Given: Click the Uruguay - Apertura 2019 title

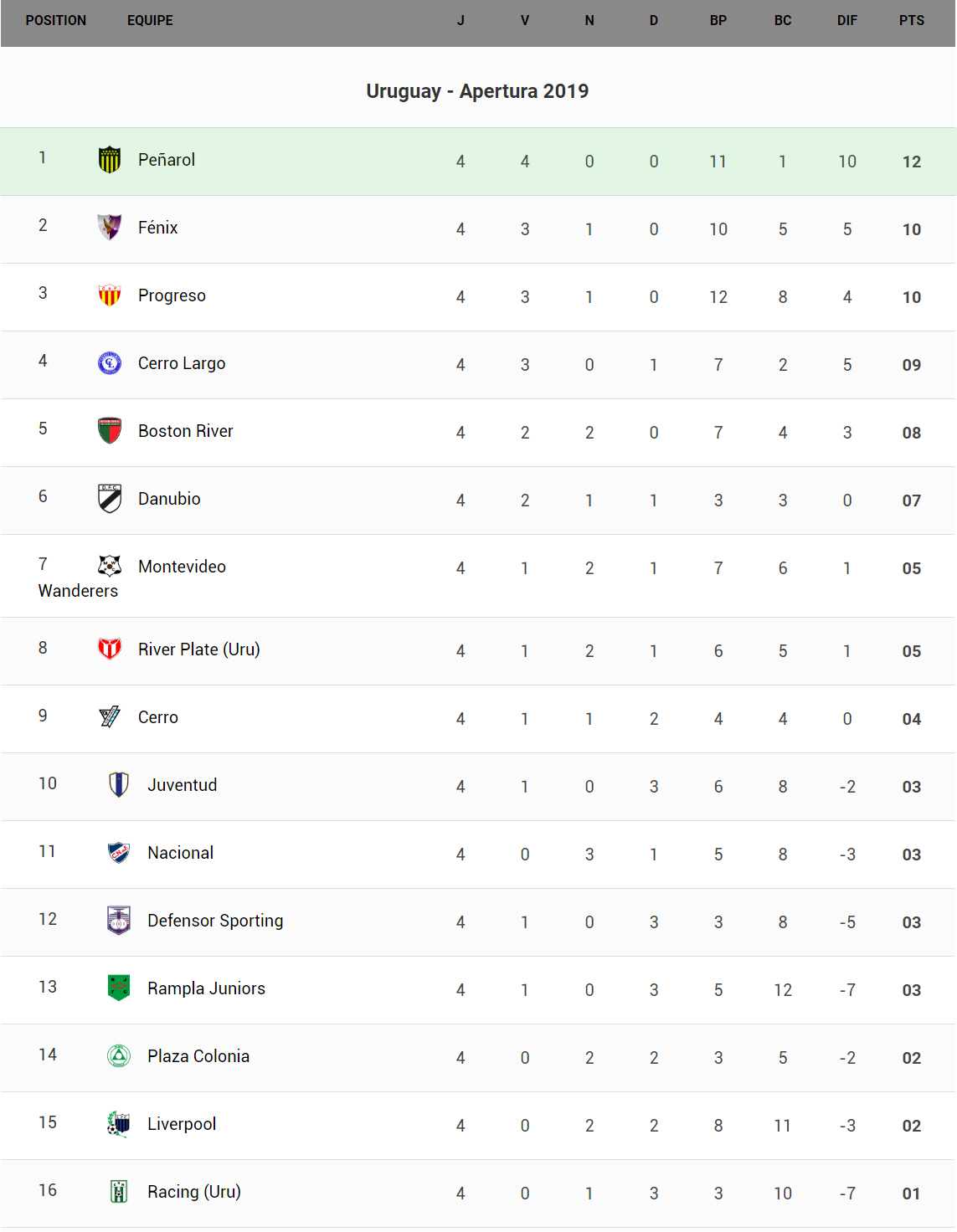Looking at the screenshot, I should [477, 91].
